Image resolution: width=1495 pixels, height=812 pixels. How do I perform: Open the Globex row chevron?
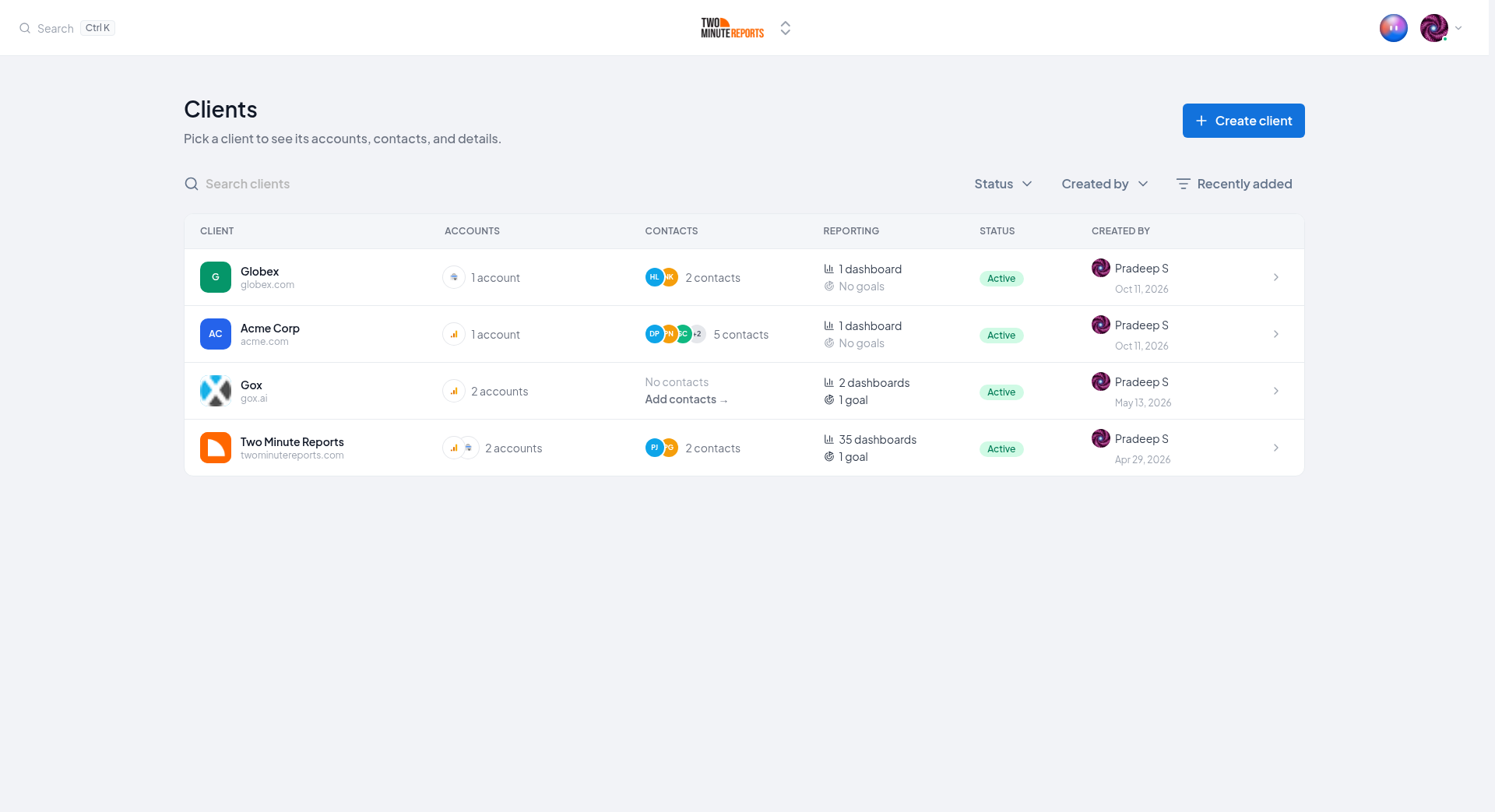click(1276, 277)
